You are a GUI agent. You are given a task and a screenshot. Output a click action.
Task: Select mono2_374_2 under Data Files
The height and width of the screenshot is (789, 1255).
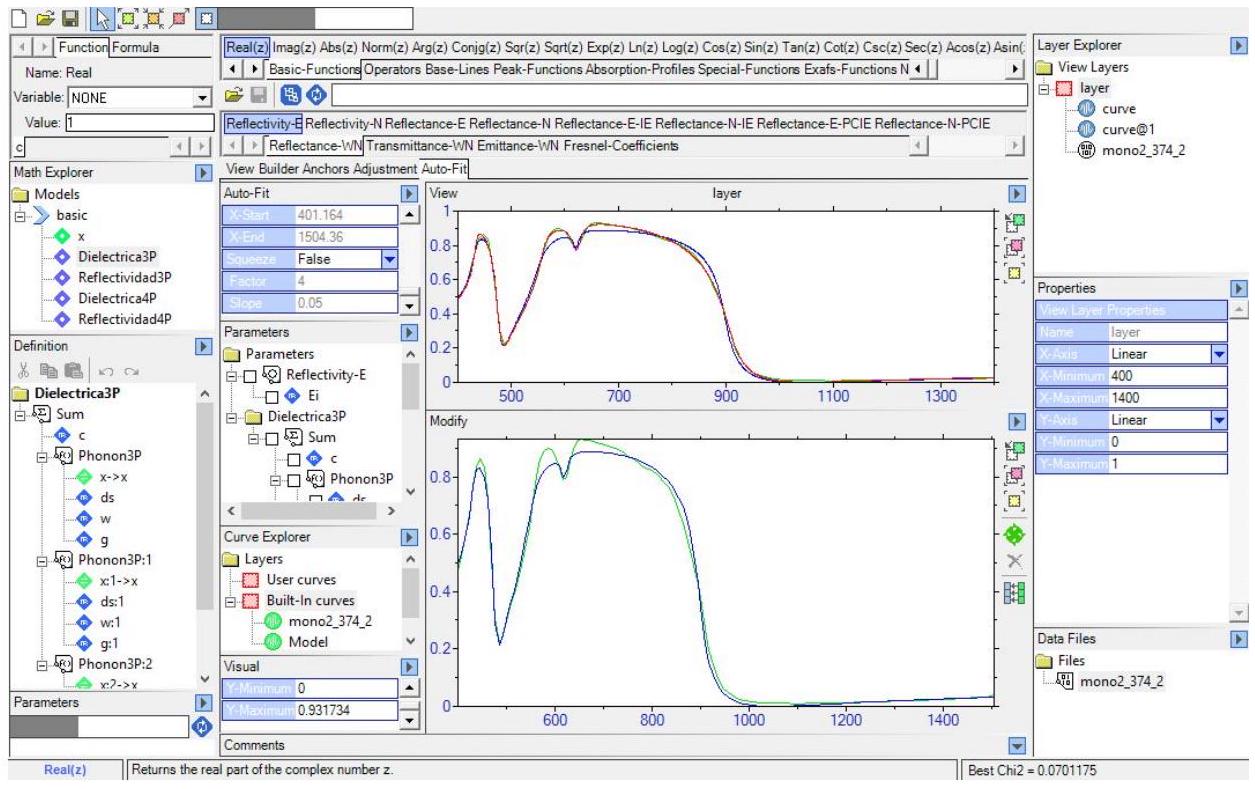point(1119,682)
